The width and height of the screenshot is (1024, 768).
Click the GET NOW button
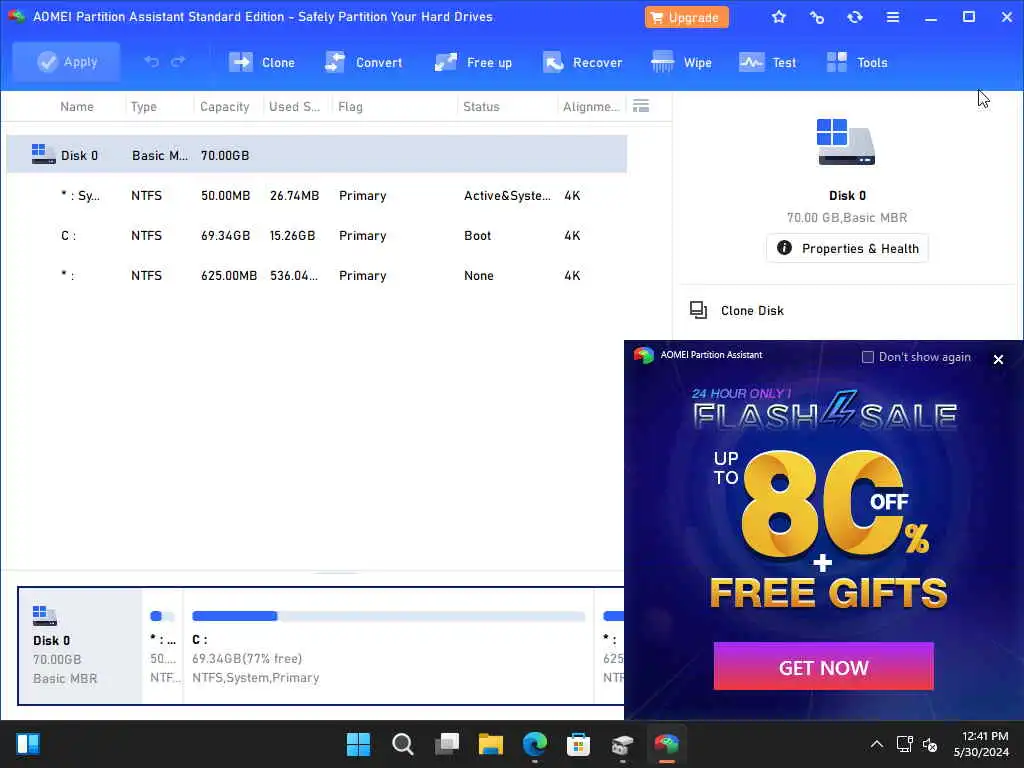click(824, 667)
